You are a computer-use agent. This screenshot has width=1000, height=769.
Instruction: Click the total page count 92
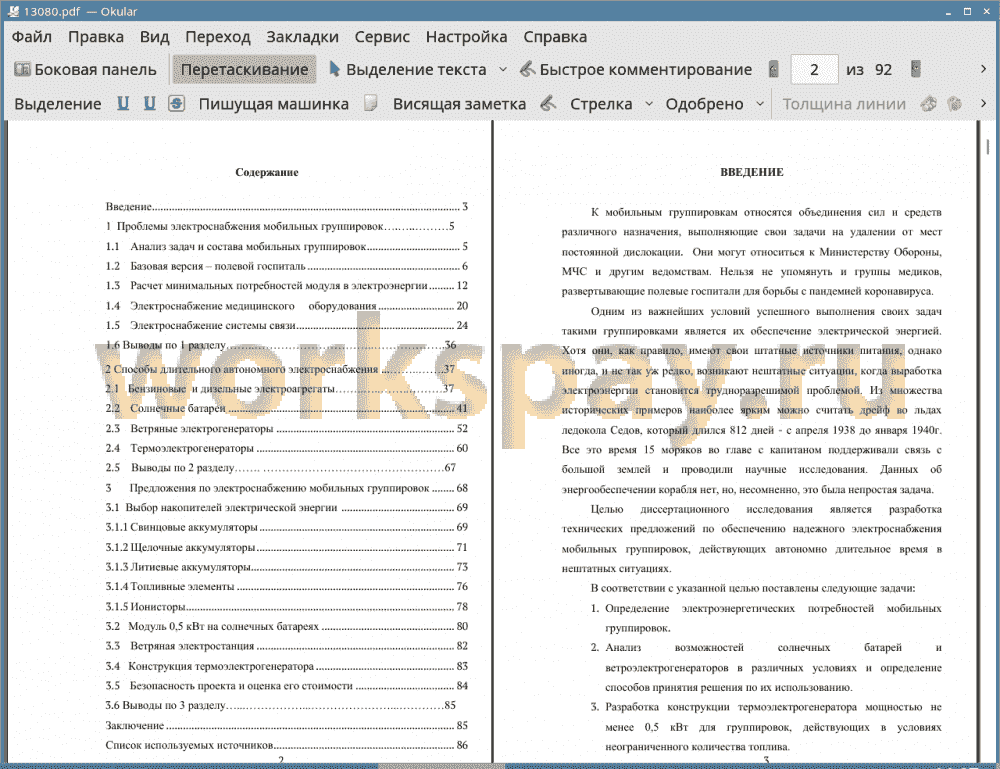(883, 70)
